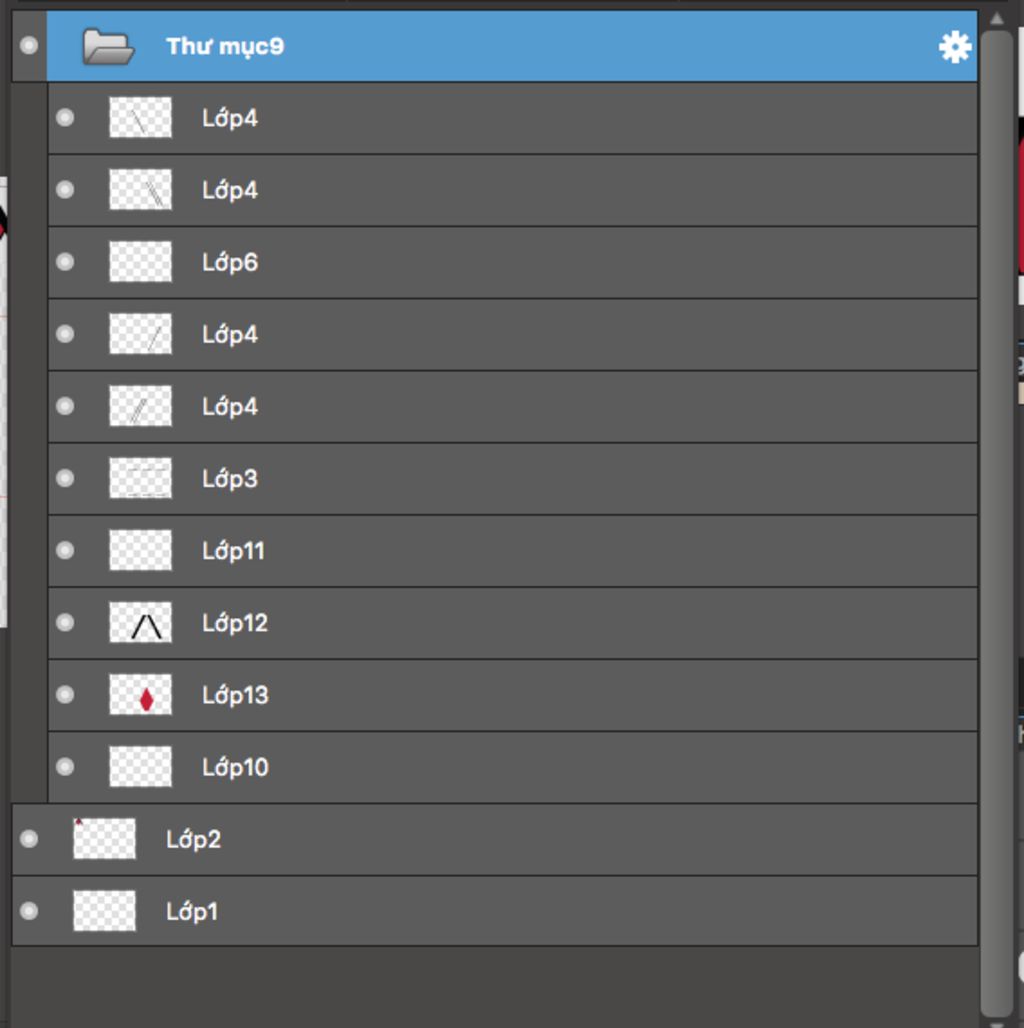This screenshot has height=1028, width=1024.
Task: Select the Lớp10 layer
Action: (x=235, y=767)
